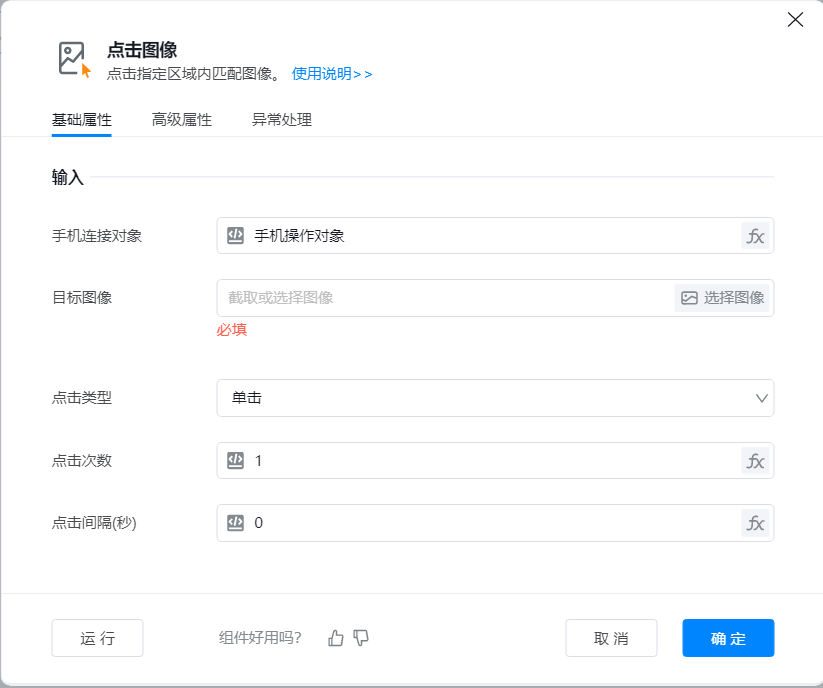Confirm with the 确定 button
Image resolution: width=823 pixels, height=688 pixels.
point(728,638)
